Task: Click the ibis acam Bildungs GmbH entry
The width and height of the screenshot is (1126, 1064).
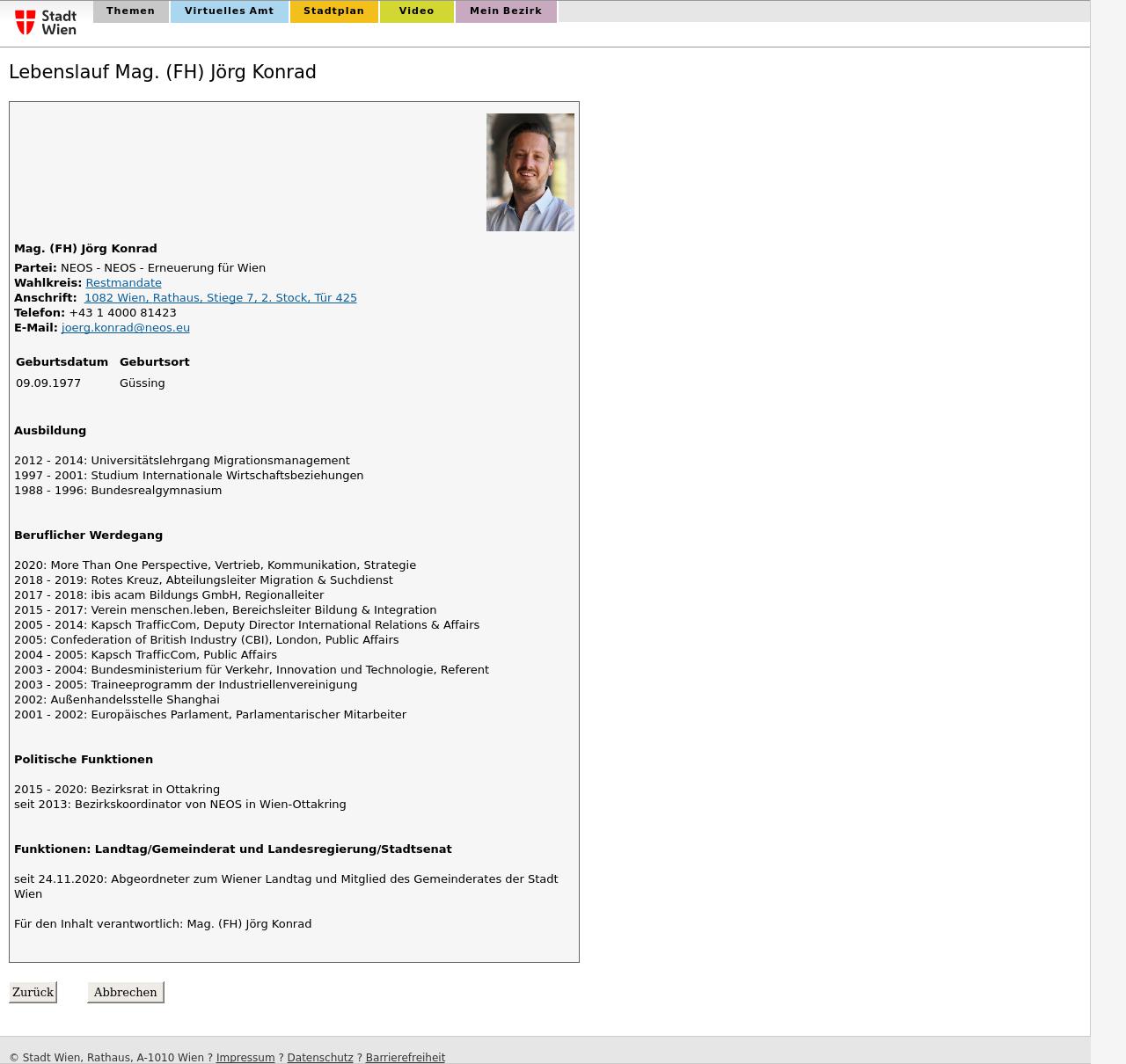Action: 169,594
